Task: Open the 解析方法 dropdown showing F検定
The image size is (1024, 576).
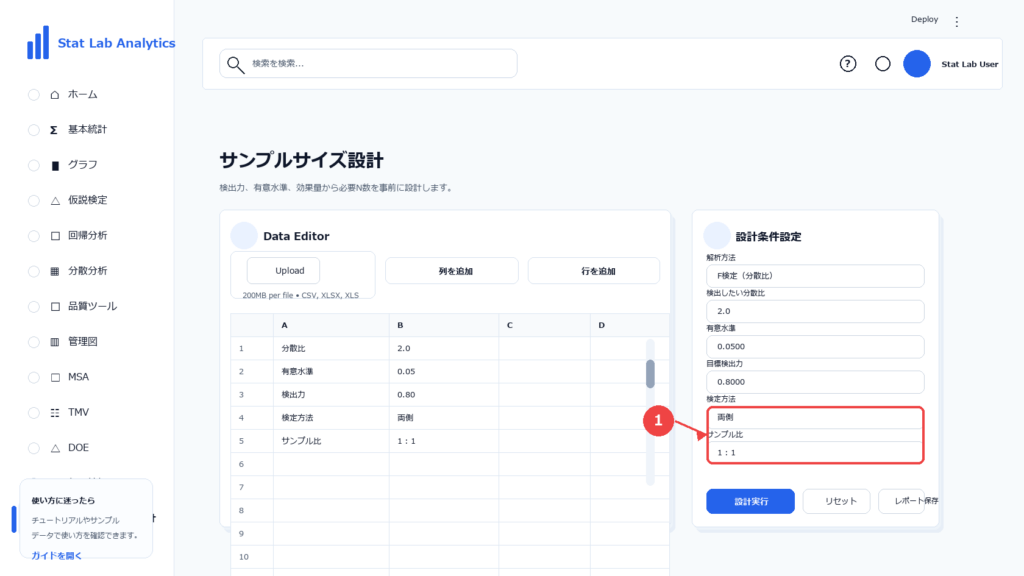Action: [x=815, y=276]
